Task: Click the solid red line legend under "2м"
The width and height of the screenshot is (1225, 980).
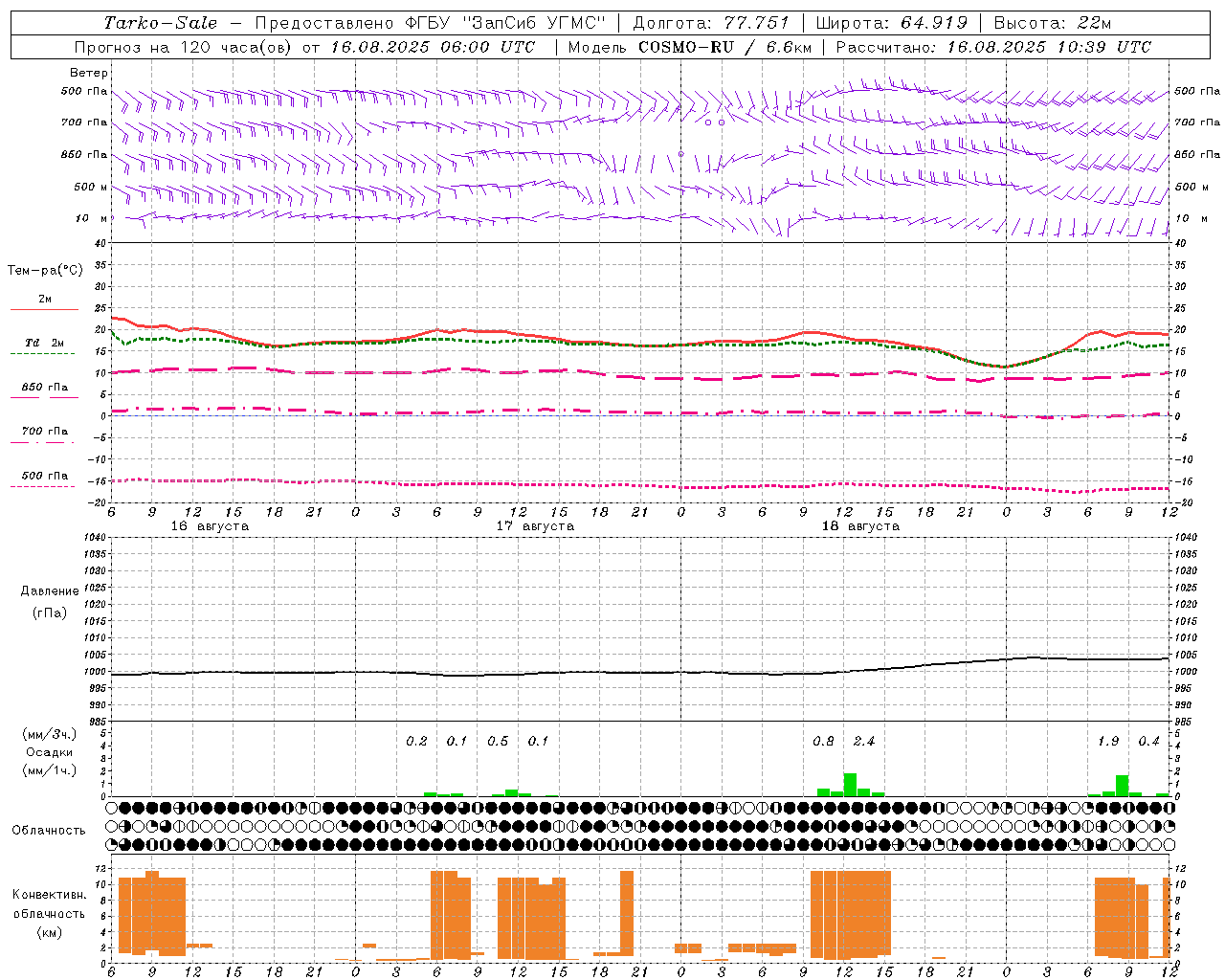Action: [44, 309]
